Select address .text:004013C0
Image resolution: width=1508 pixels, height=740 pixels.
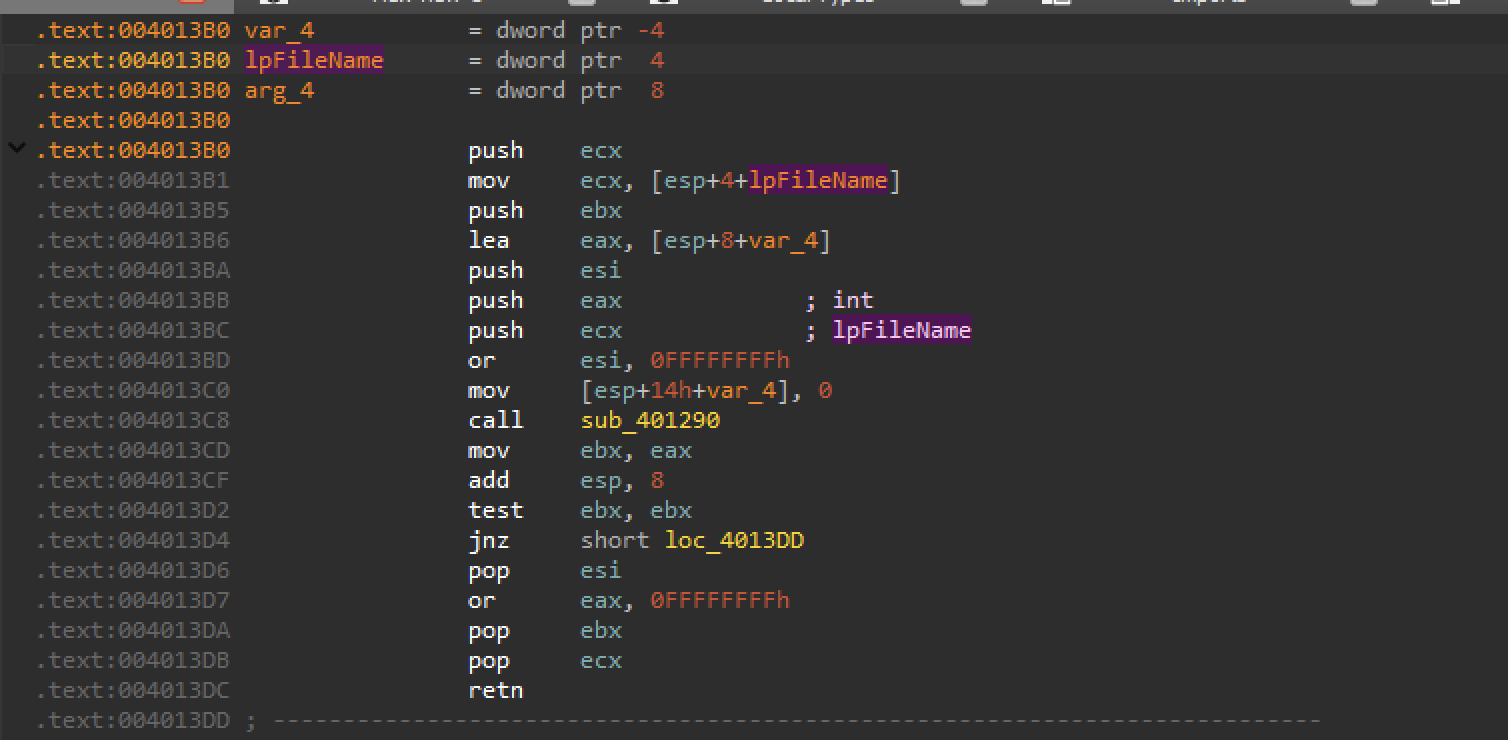click(133, 391)
